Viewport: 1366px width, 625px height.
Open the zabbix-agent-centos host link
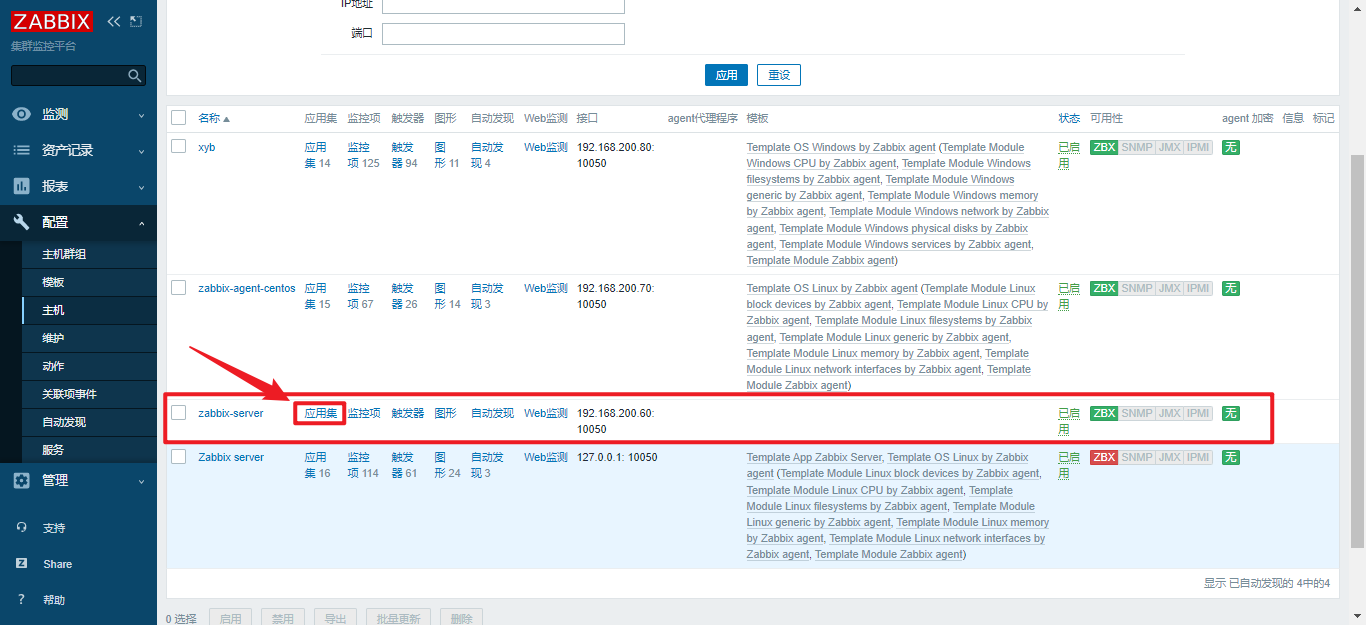(247, 288)
